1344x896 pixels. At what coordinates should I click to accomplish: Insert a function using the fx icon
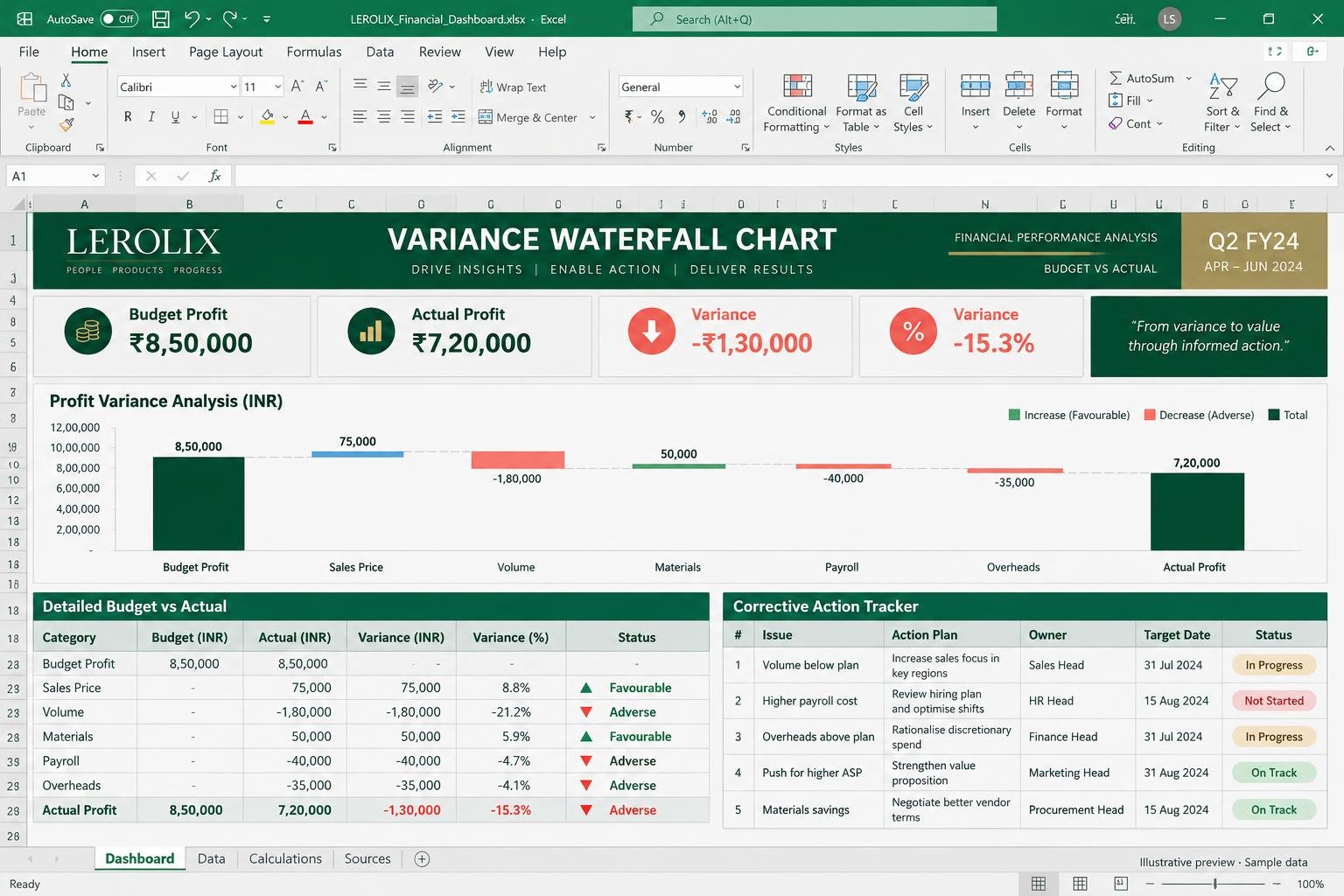point(214,176)
